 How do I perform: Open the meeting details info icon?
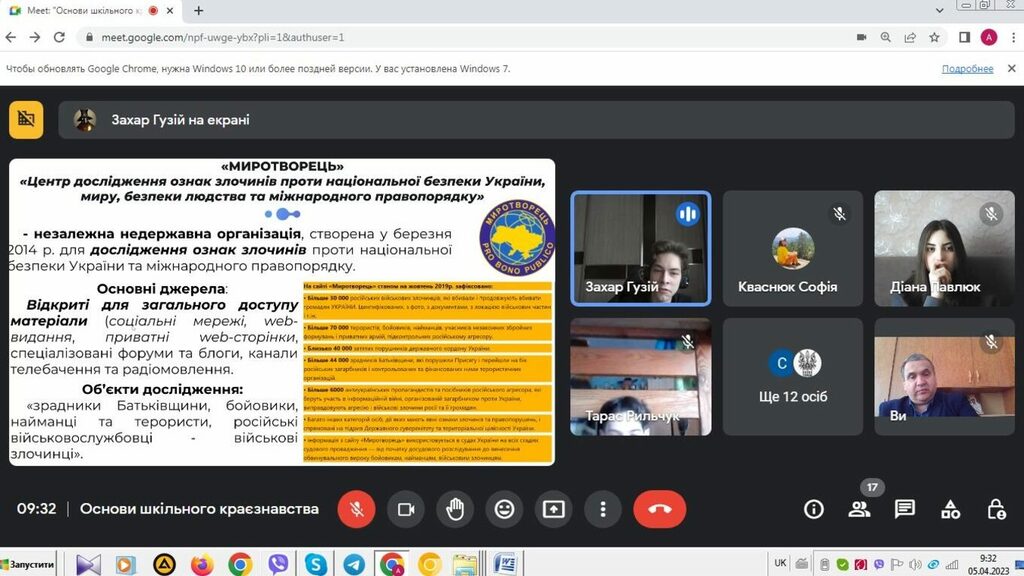tap(814, 509)
